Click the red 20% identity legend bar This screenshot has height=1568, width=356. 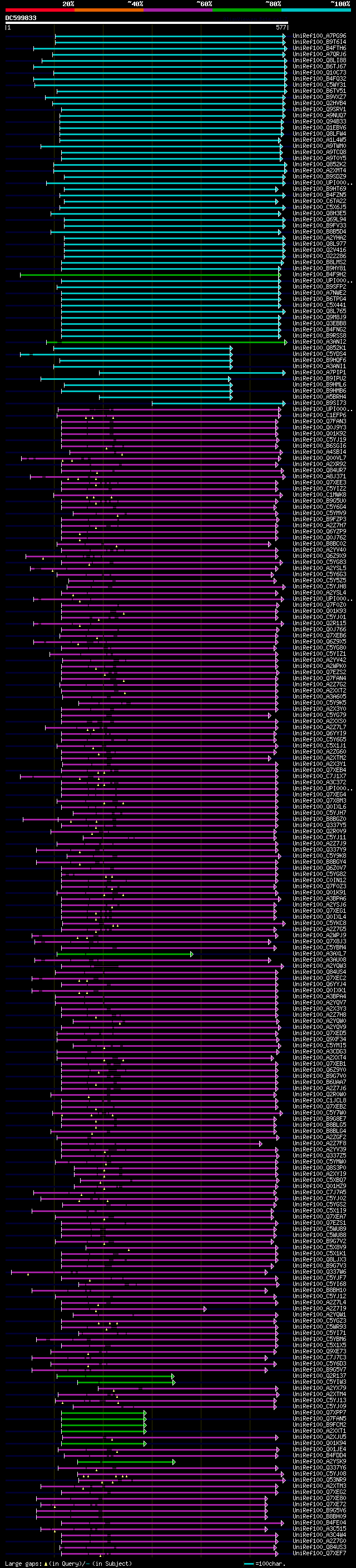click(39, 10)
